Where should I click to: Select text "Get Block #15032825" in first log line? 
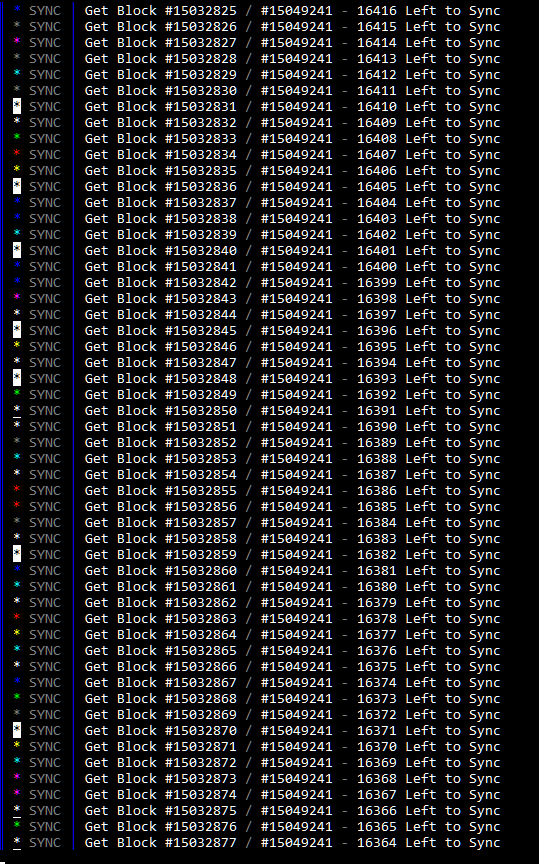160,10
